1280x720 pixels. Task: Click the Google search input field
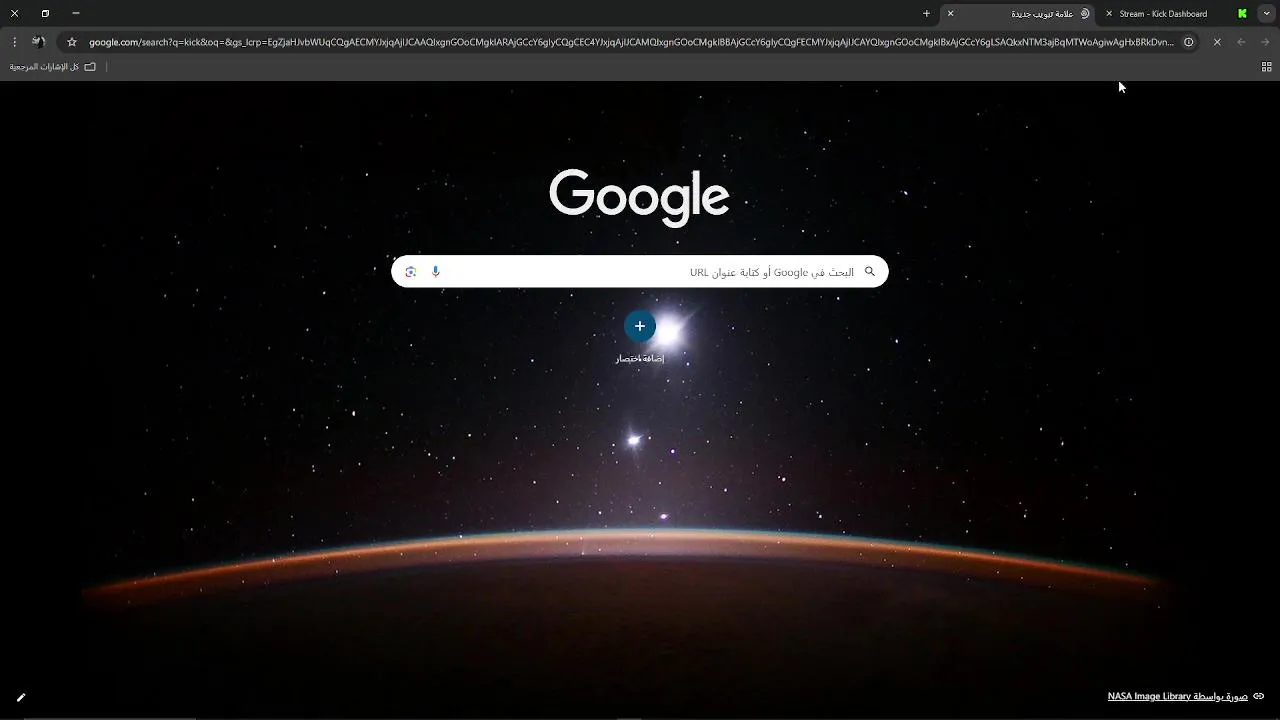click(x=639, y=271)
